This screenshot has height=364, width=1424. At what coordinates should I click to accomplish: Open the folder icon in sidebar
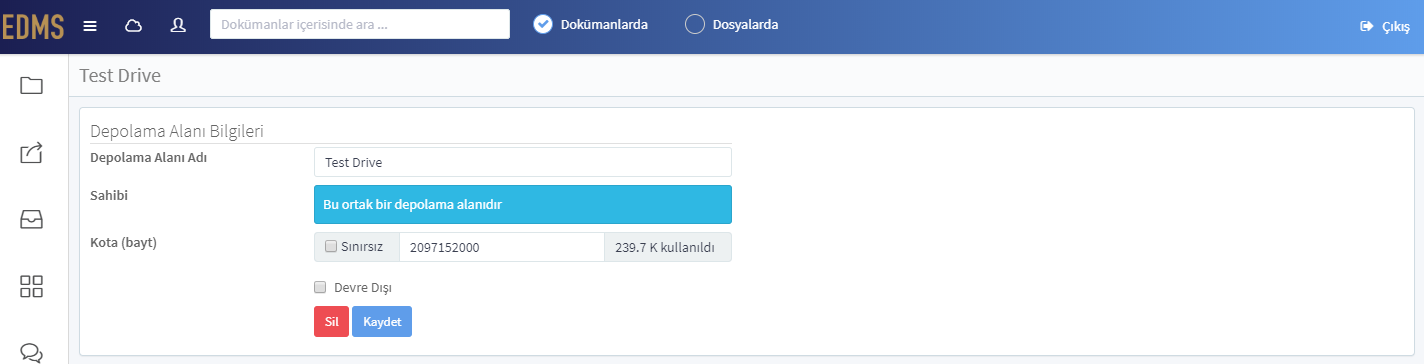click(32, 85)
